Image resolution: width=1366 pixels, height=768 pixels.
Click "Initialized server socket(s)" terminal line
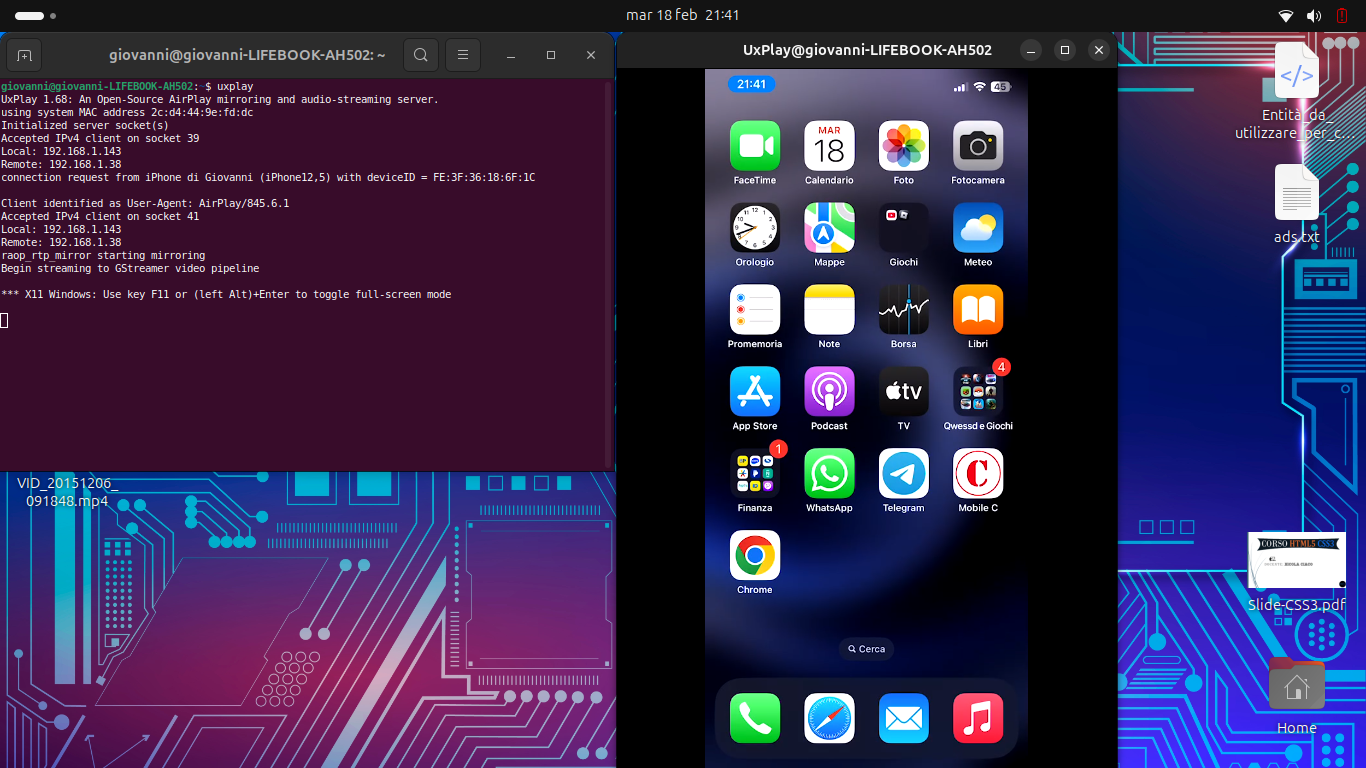click(85, 126)
